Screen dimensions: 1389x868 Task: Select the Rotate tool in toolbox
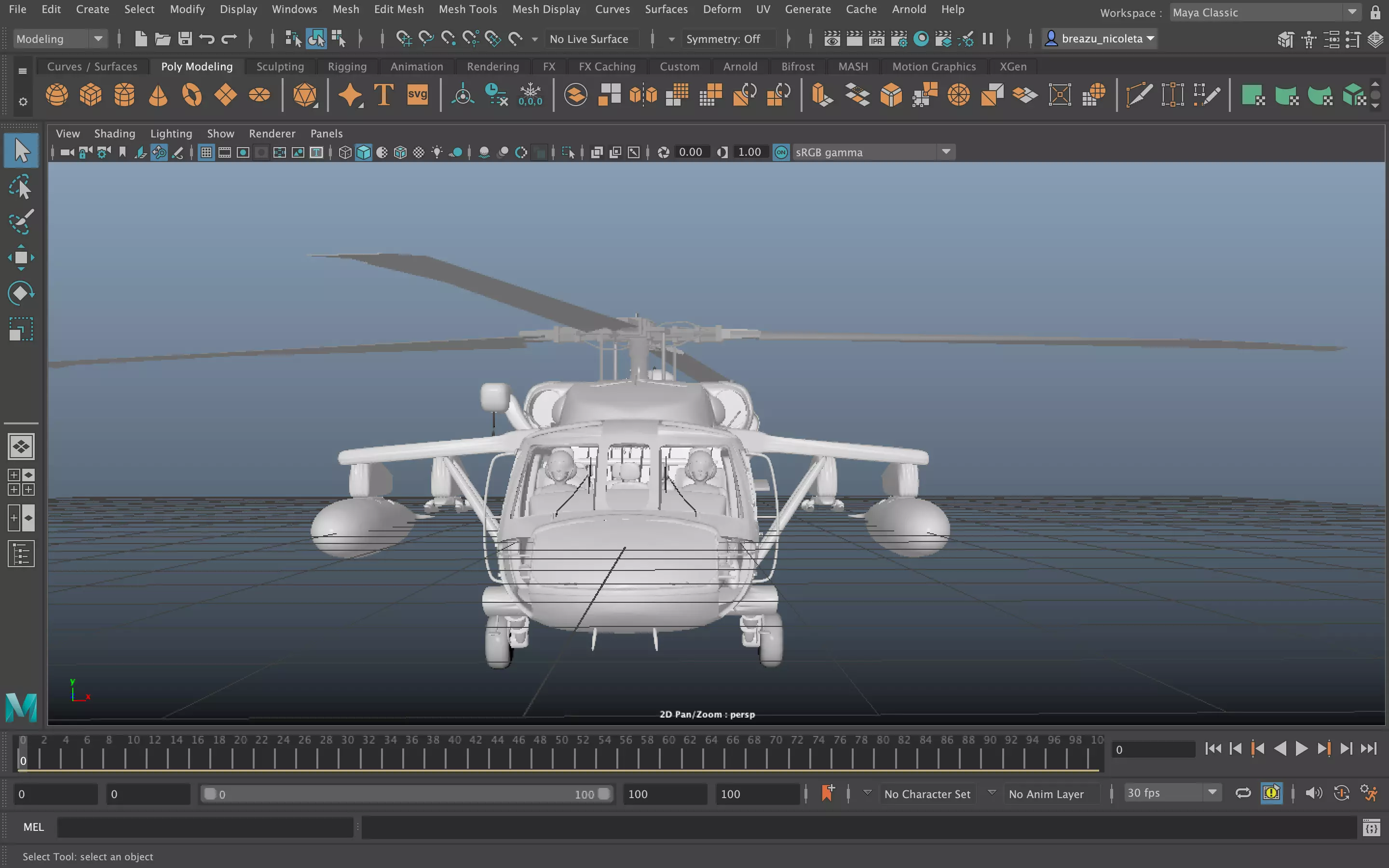click(21, 293)
